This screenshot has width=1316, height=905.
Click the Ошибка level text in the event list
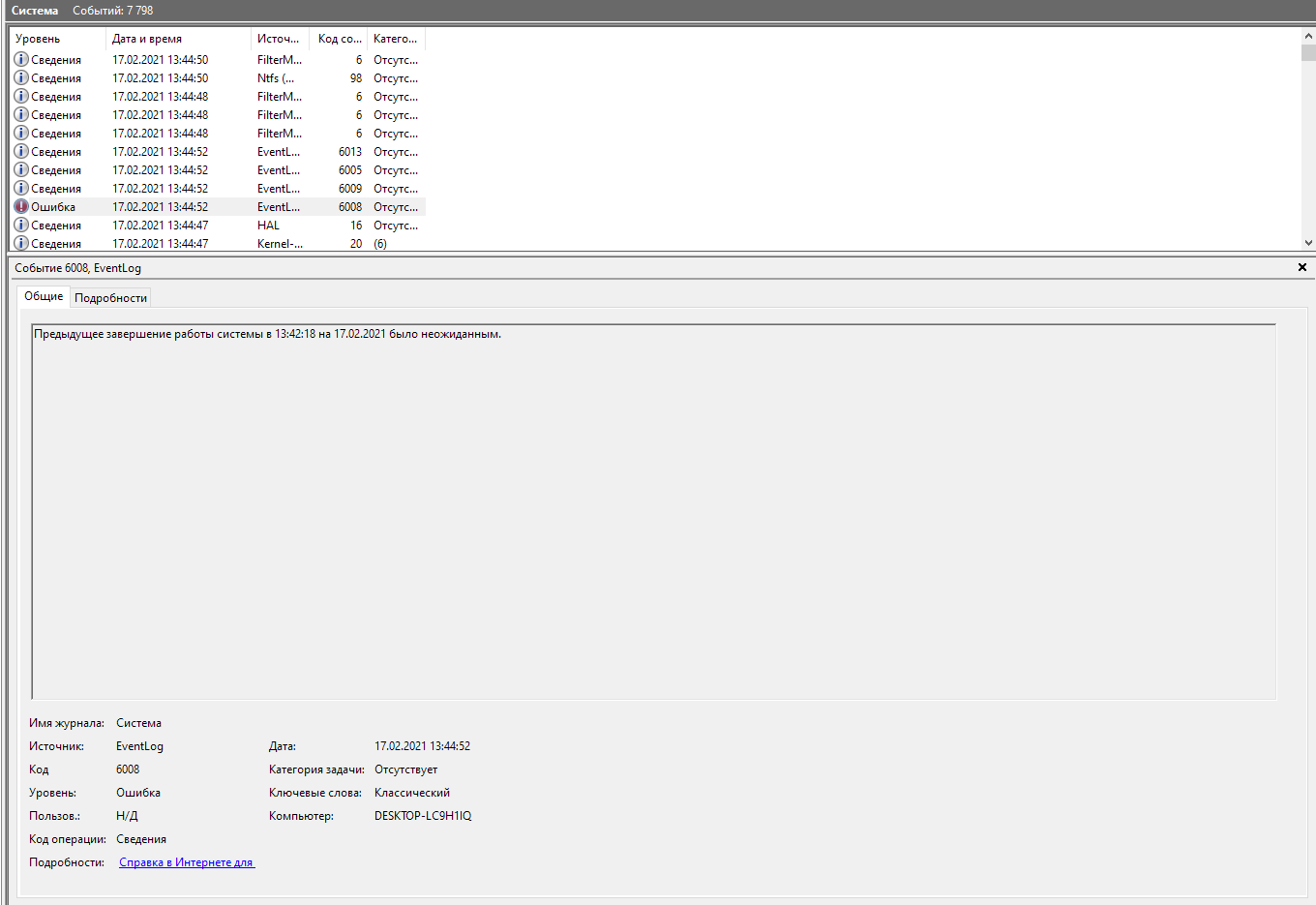click(x=53, y=207)
